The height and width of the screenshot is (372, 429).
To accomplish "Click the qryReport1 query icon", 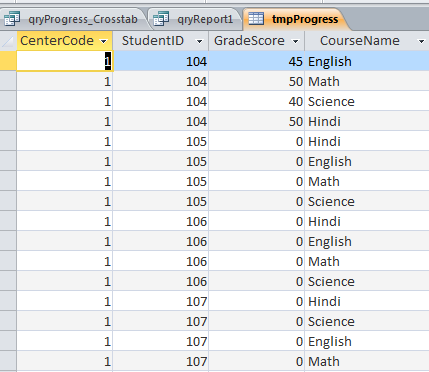I will (x=161, y=19).
